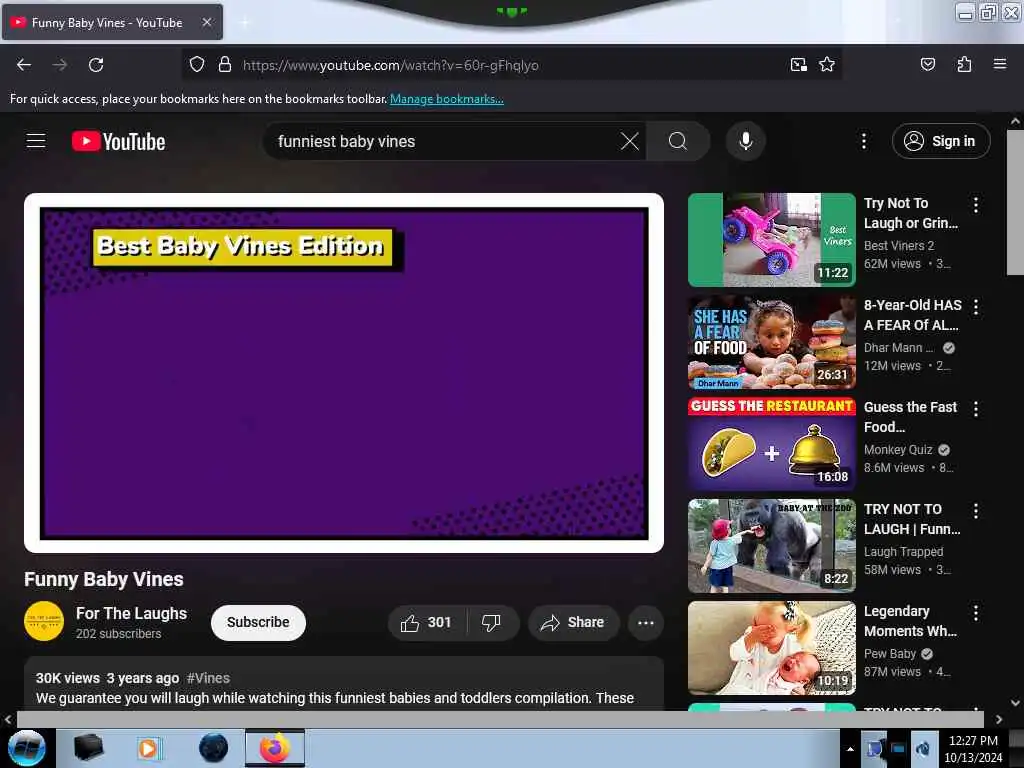Open options for Try Not To Laugh or Grin video
The height and width of the screenshot is (768, 1024).
(976, 205)
